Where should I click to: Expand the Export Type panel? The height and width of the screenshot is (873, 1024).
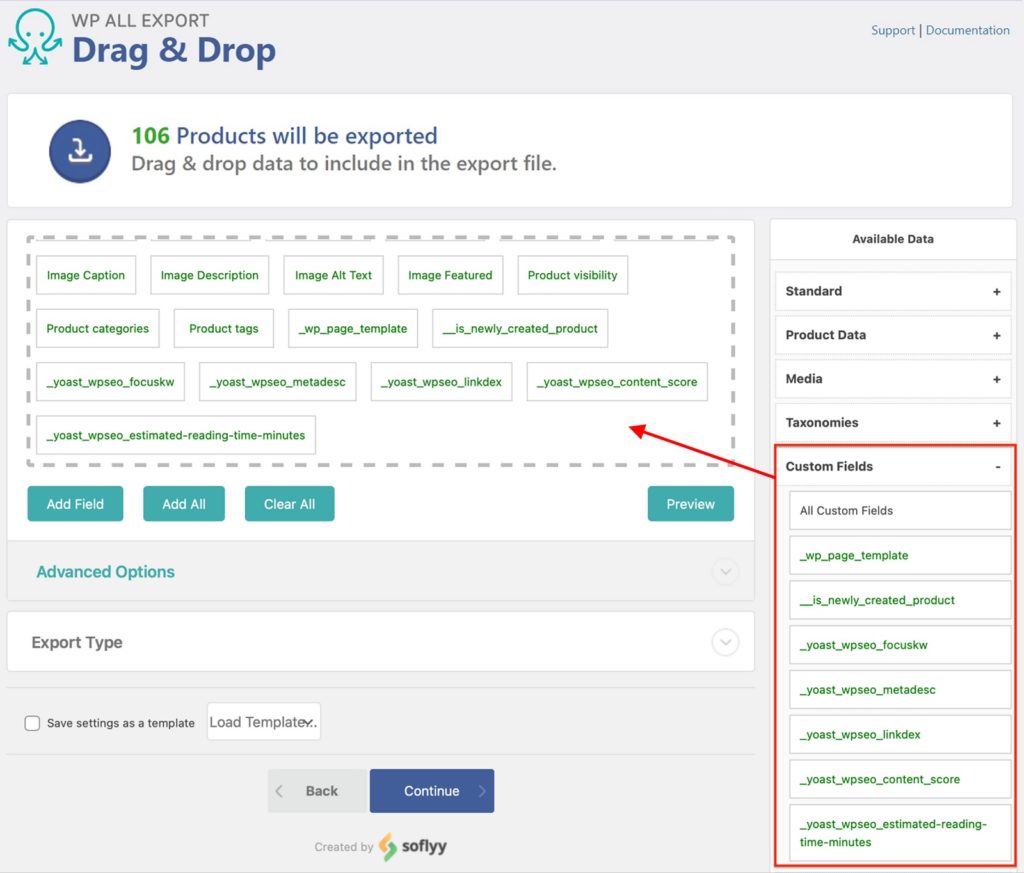click(x=725, y=642)
